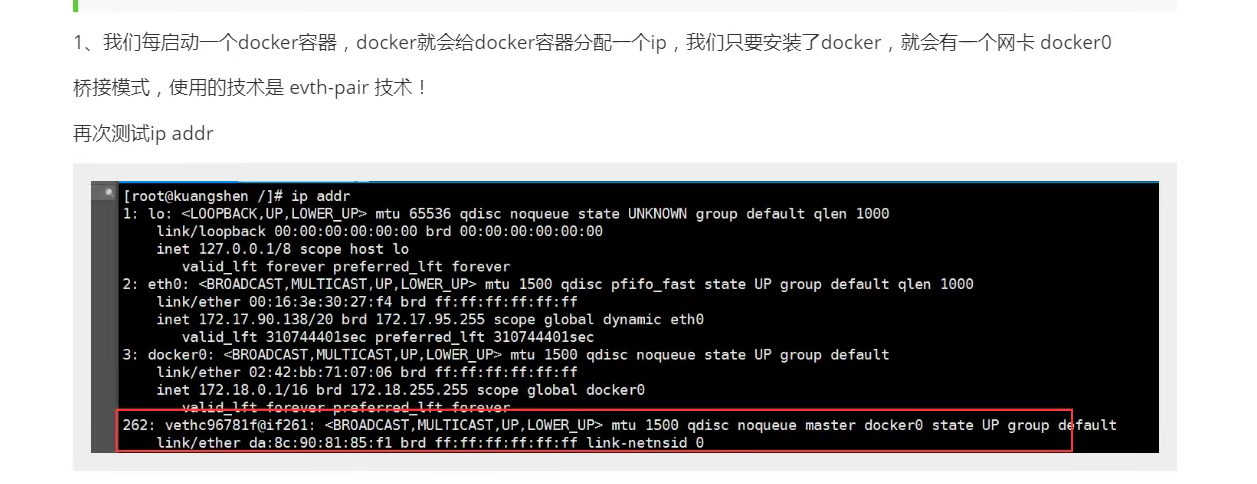
Task: Click the 'inet 172.18.0.1/16 brd 172.18.255.255' line
Action: 401,390
